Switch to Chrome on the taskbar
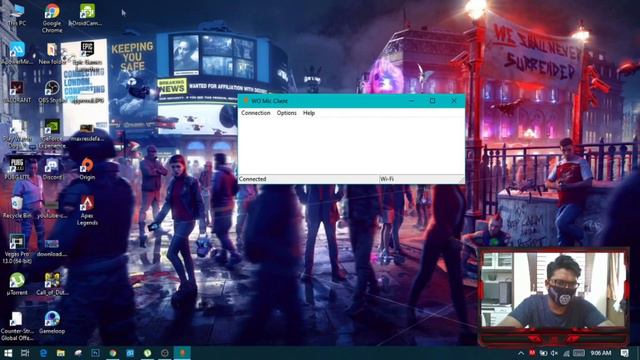This screenshot has height=360, width=640. click(113, 353)
